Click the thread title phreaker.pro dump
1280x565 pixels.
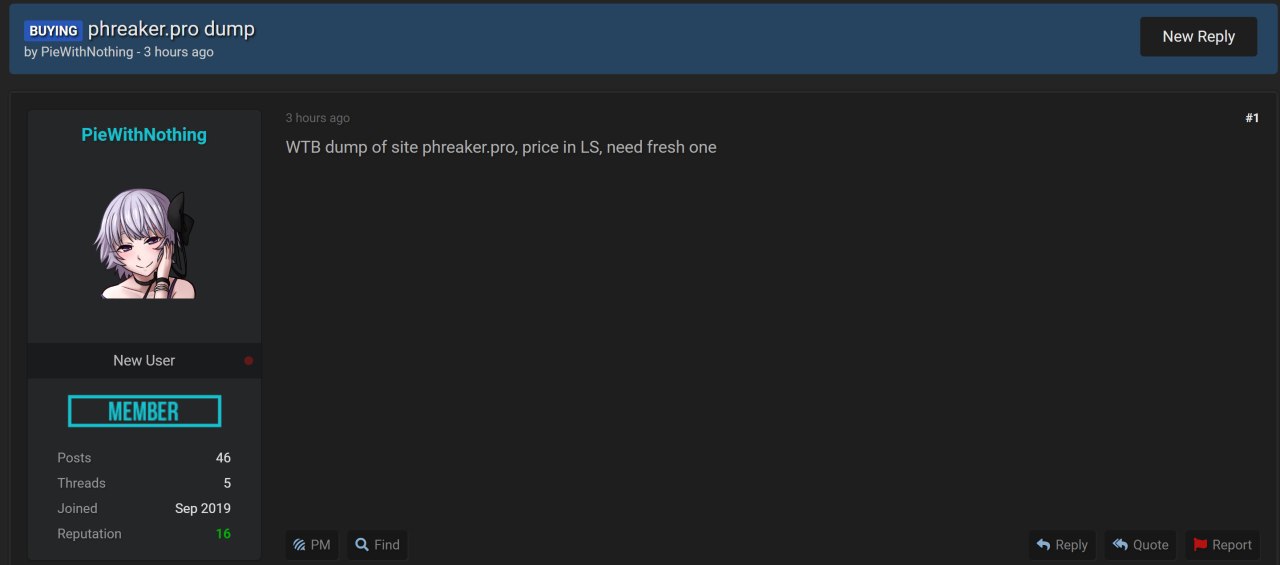pos(171,29)
